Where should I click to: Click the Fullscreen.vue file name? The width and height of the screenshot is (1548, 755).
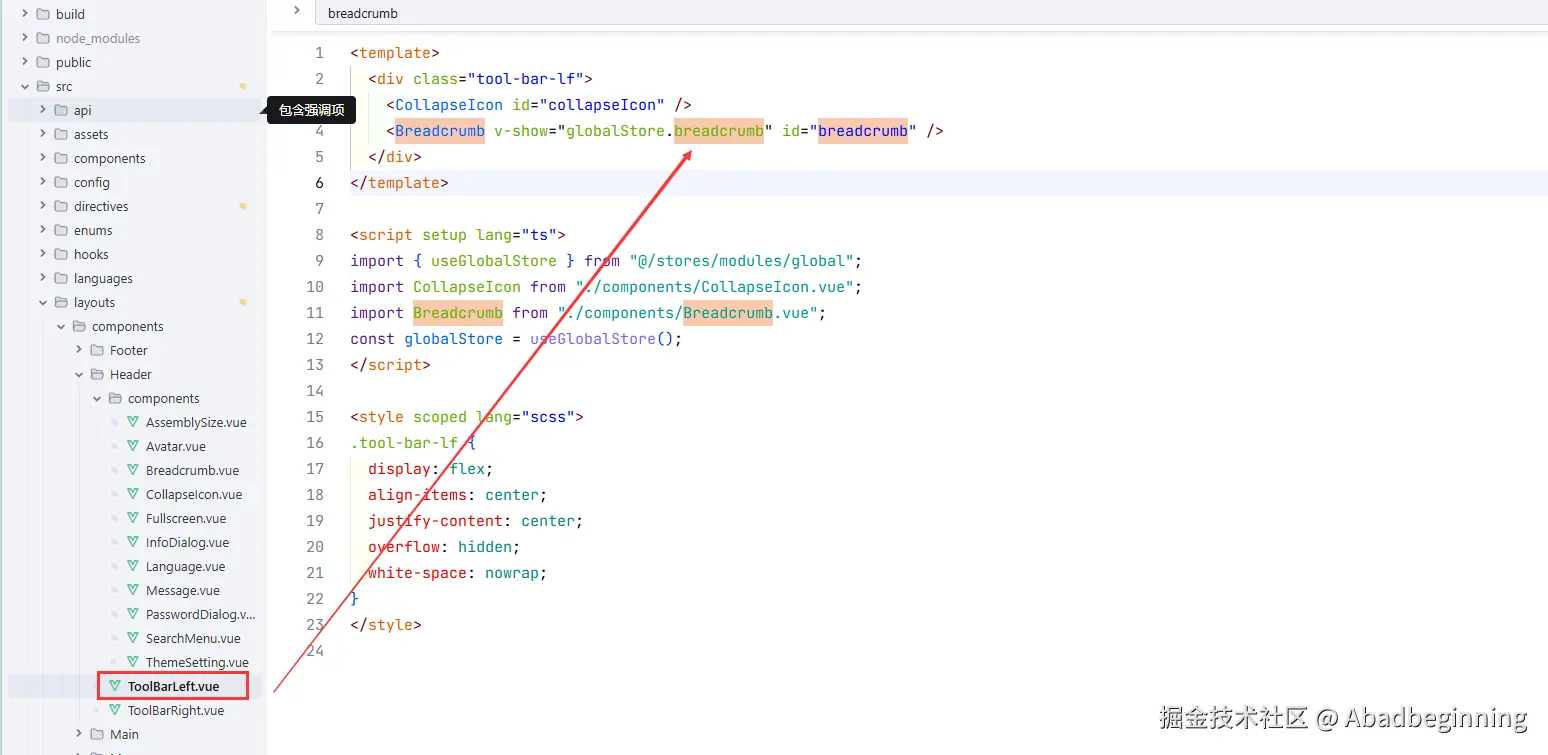186,518
